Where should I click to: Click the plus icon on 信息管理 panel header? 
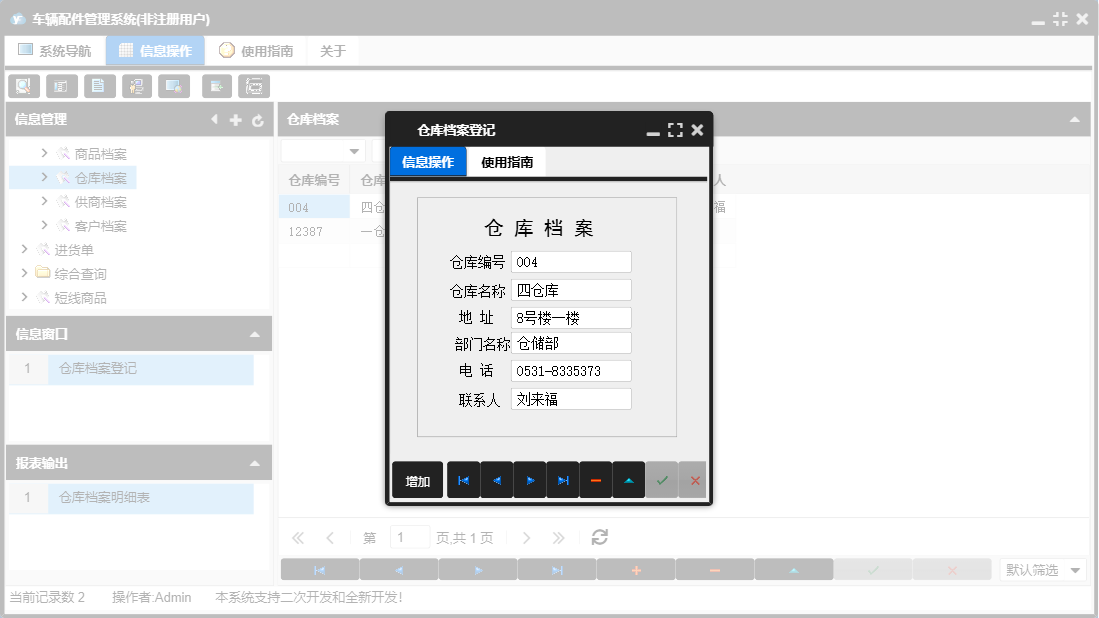[x=234, y=120]
